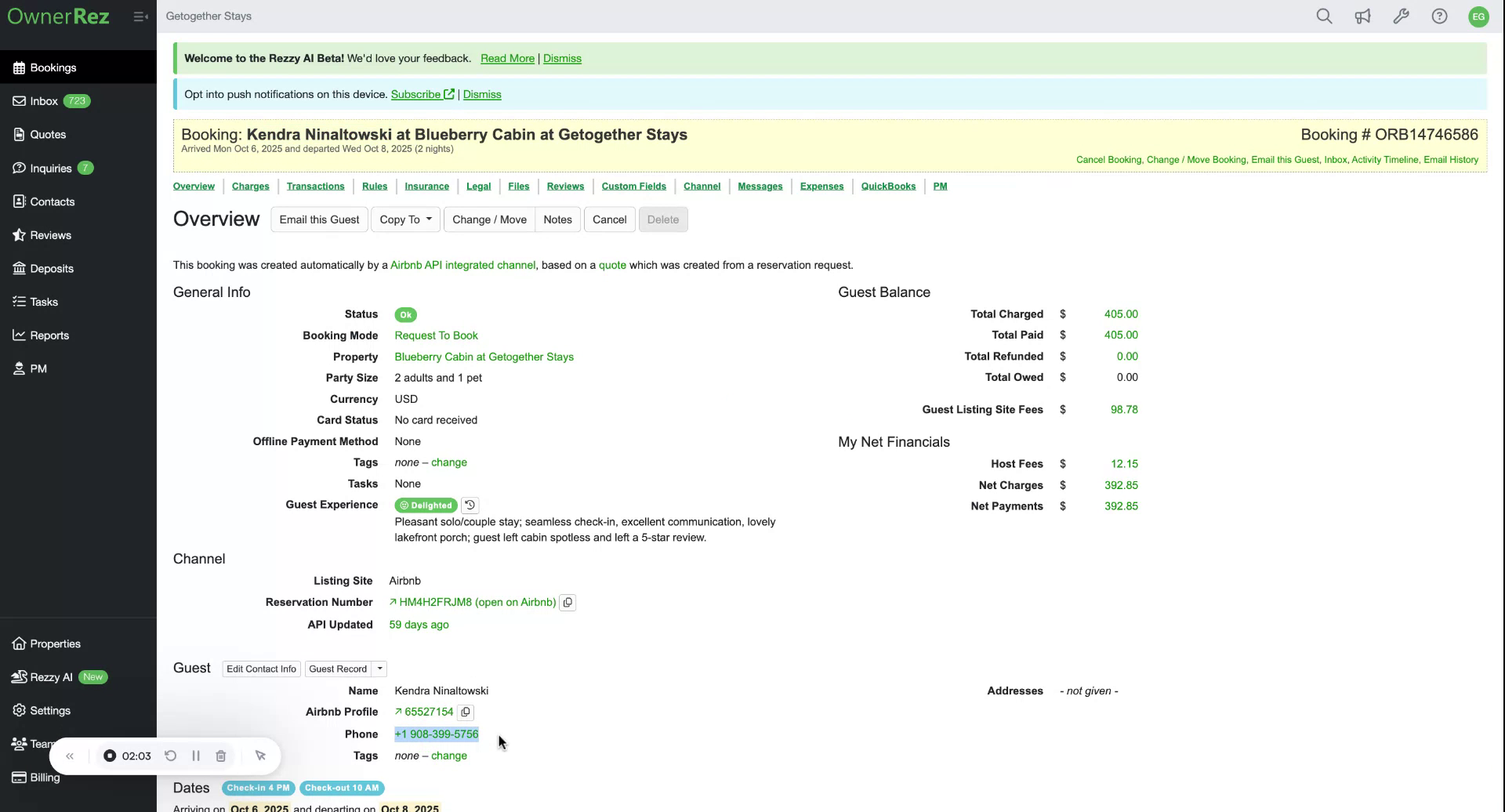Copy the Airbnb profile ID 65527154
This screenshot has width=1505, height=812.
(466, 712)
